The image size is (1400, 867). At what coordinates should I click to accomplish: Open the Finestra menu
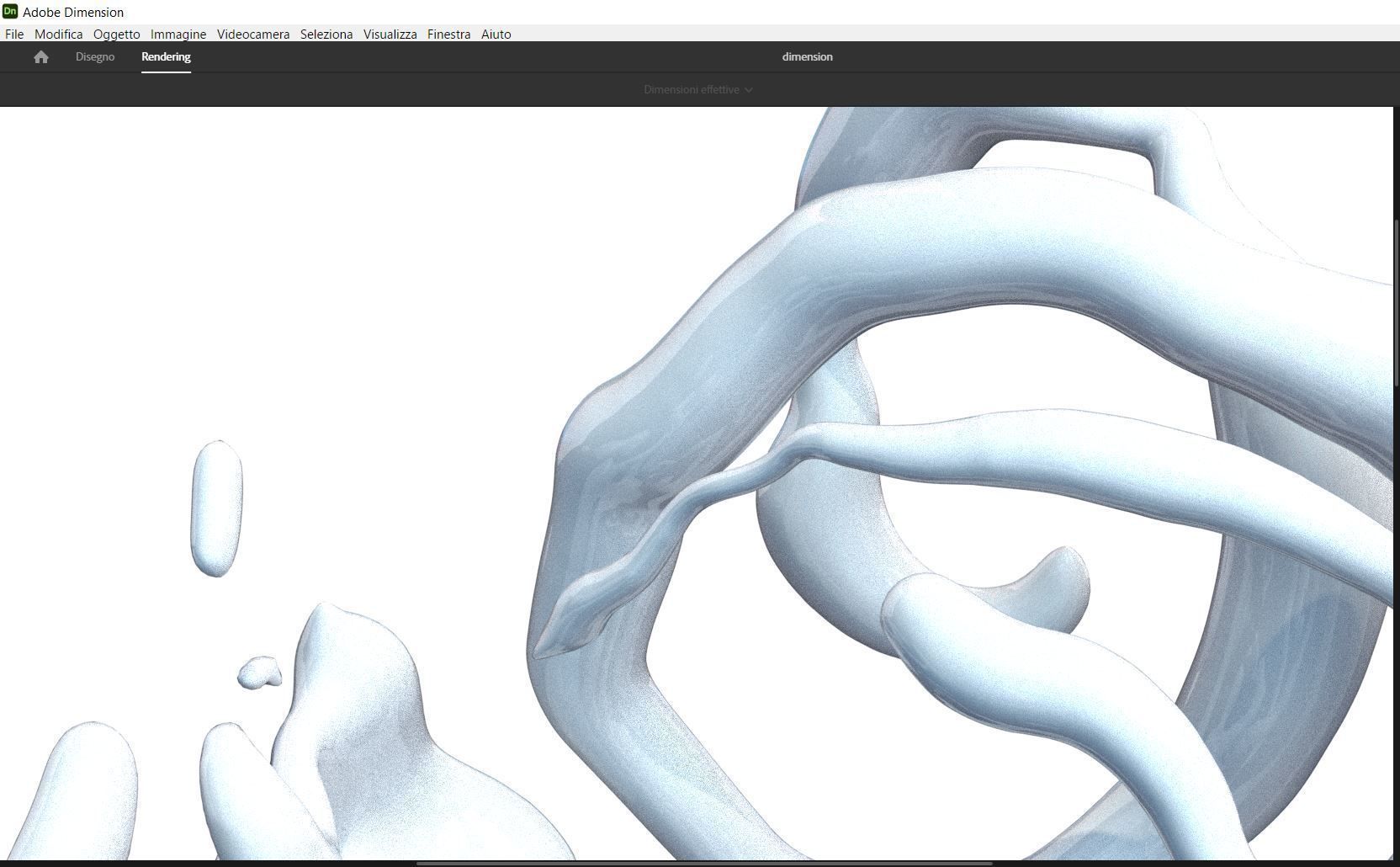pos(448,35)
